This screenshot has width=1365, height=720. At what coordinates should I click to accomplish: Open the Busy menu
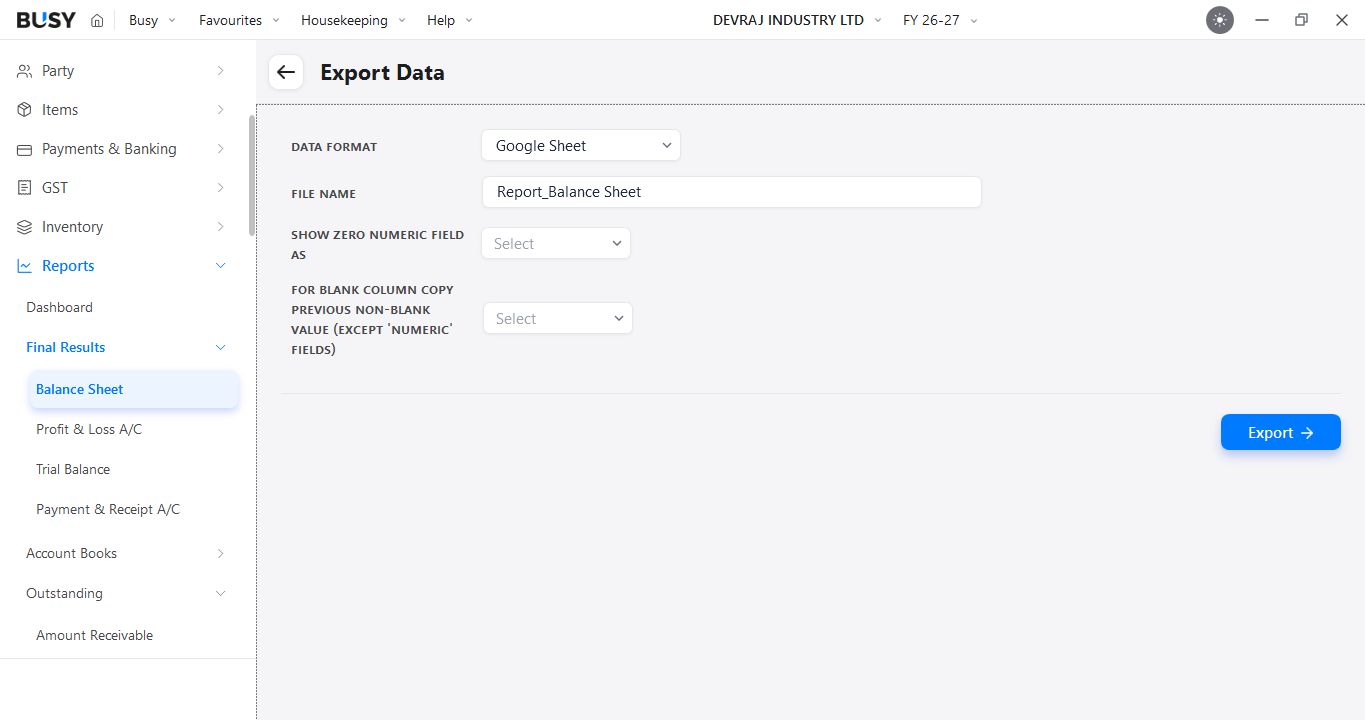[152, 20]
